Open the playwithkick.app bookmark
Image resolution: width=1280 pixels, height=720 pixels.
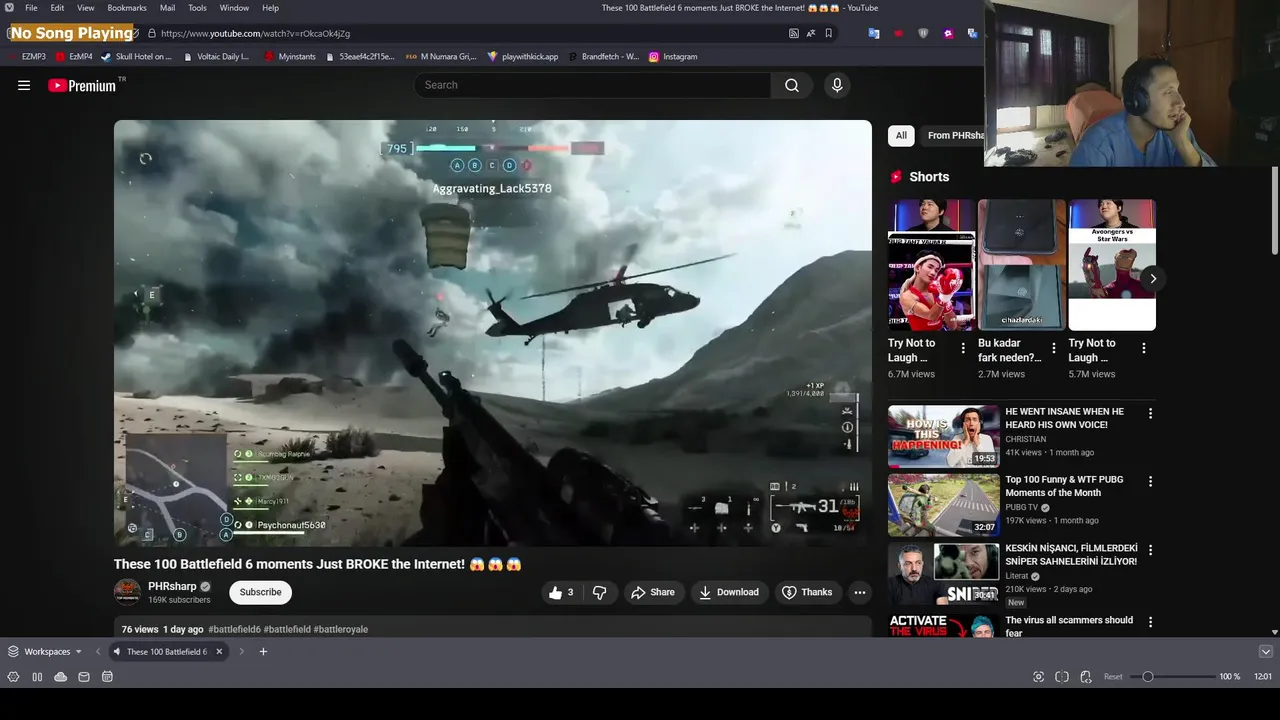point(523,57)
